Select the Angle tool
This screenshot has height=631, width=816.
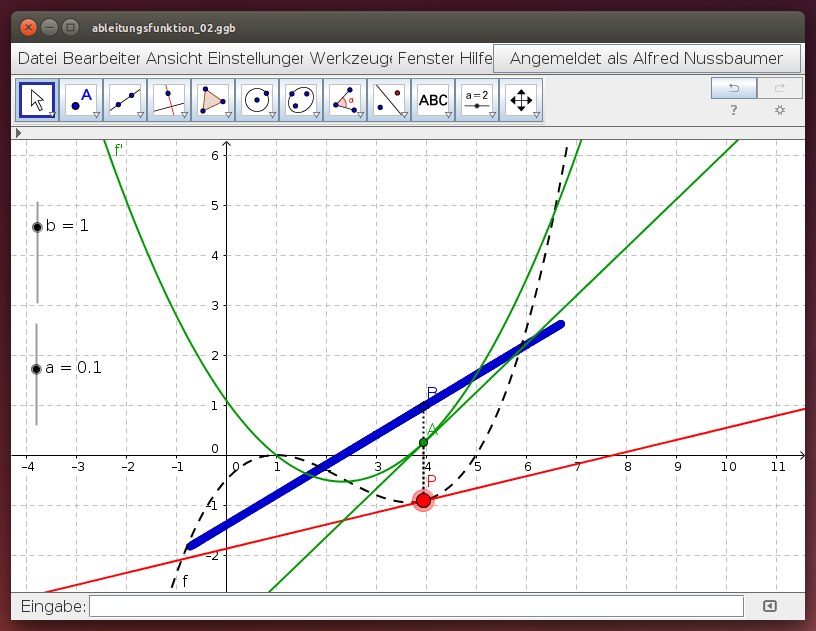pyautogui.click(x=345, y=100)
